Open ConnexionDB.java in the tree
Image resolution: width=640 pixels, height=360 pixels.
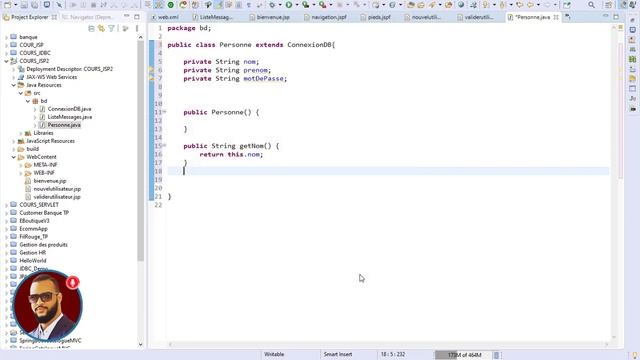(69, 109)
